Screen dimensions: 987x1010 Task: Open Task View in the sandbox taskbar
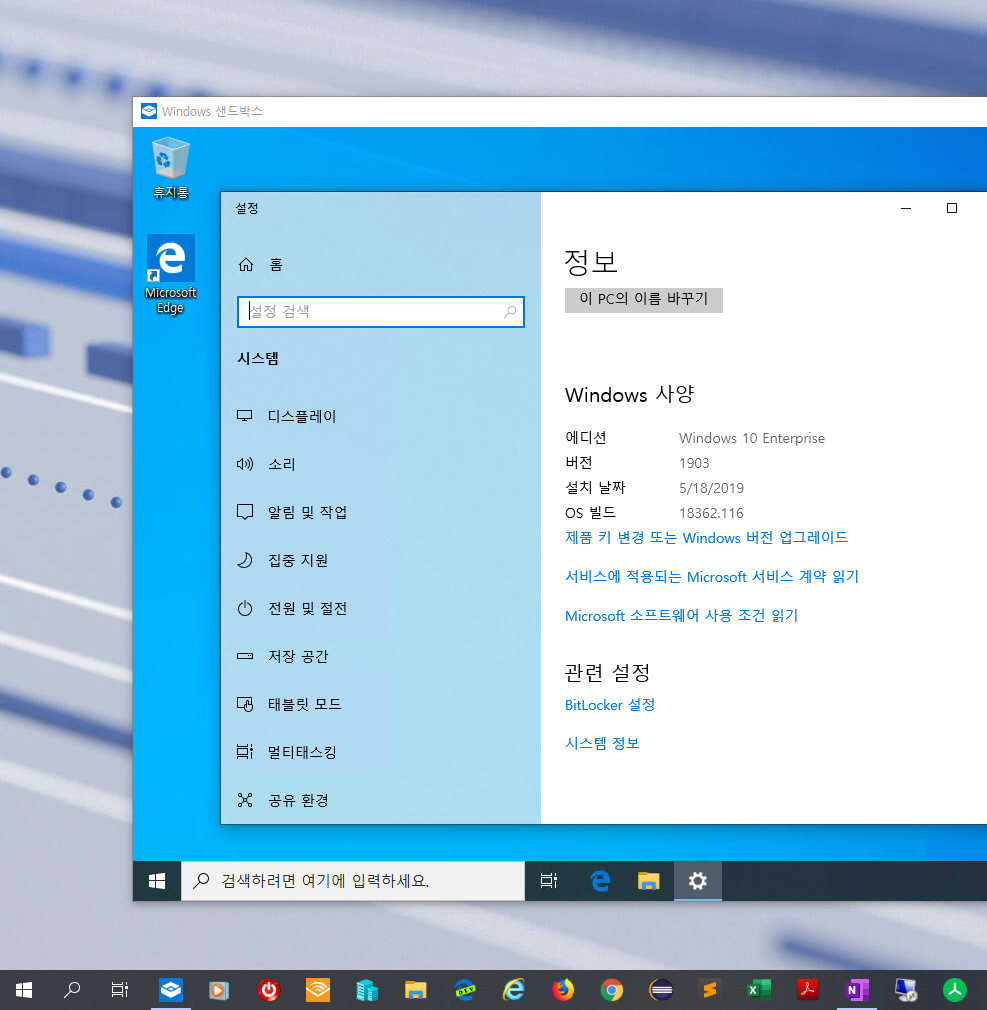click(x=549, y=881)
